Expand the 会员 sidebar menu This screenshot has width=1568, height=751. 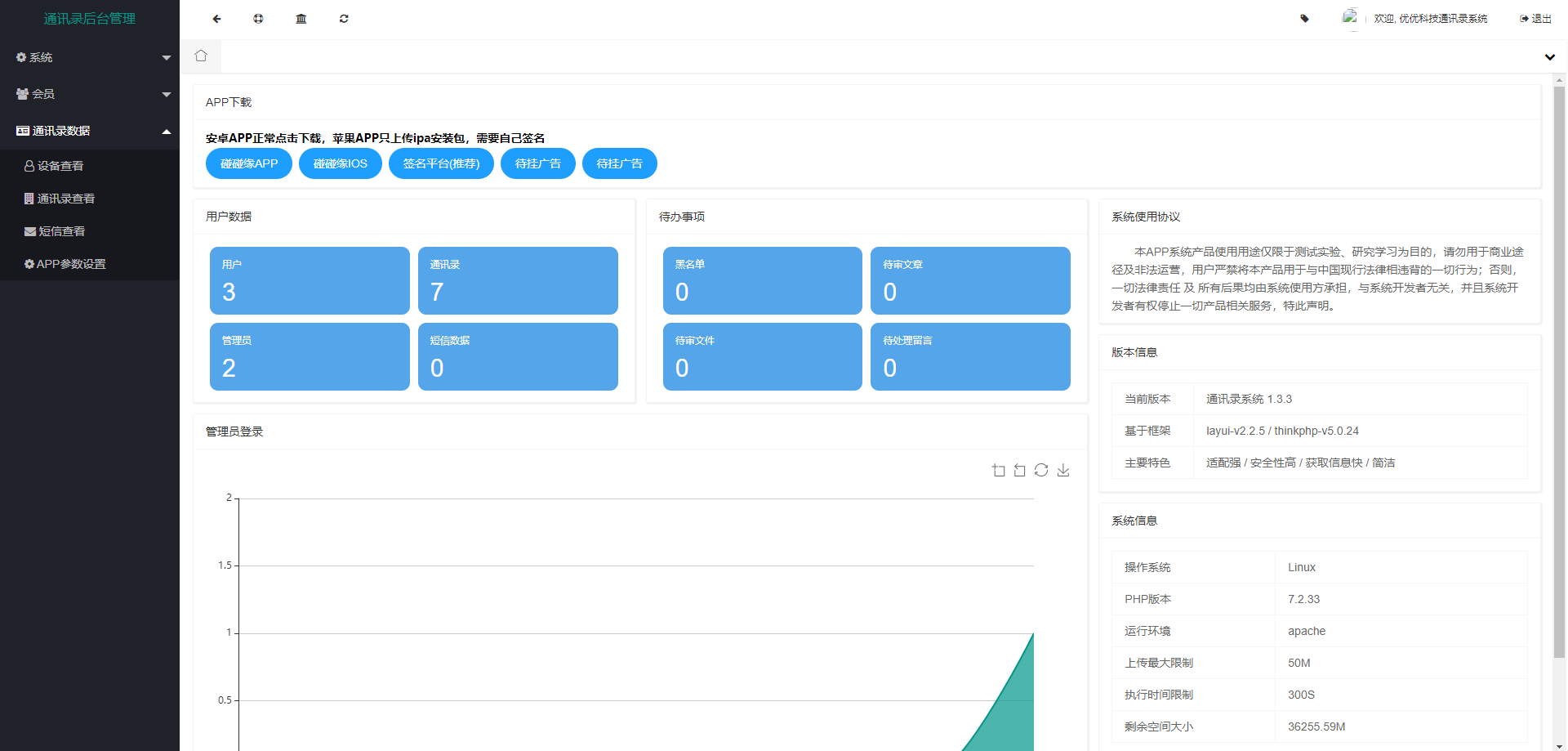click(90, 94)
